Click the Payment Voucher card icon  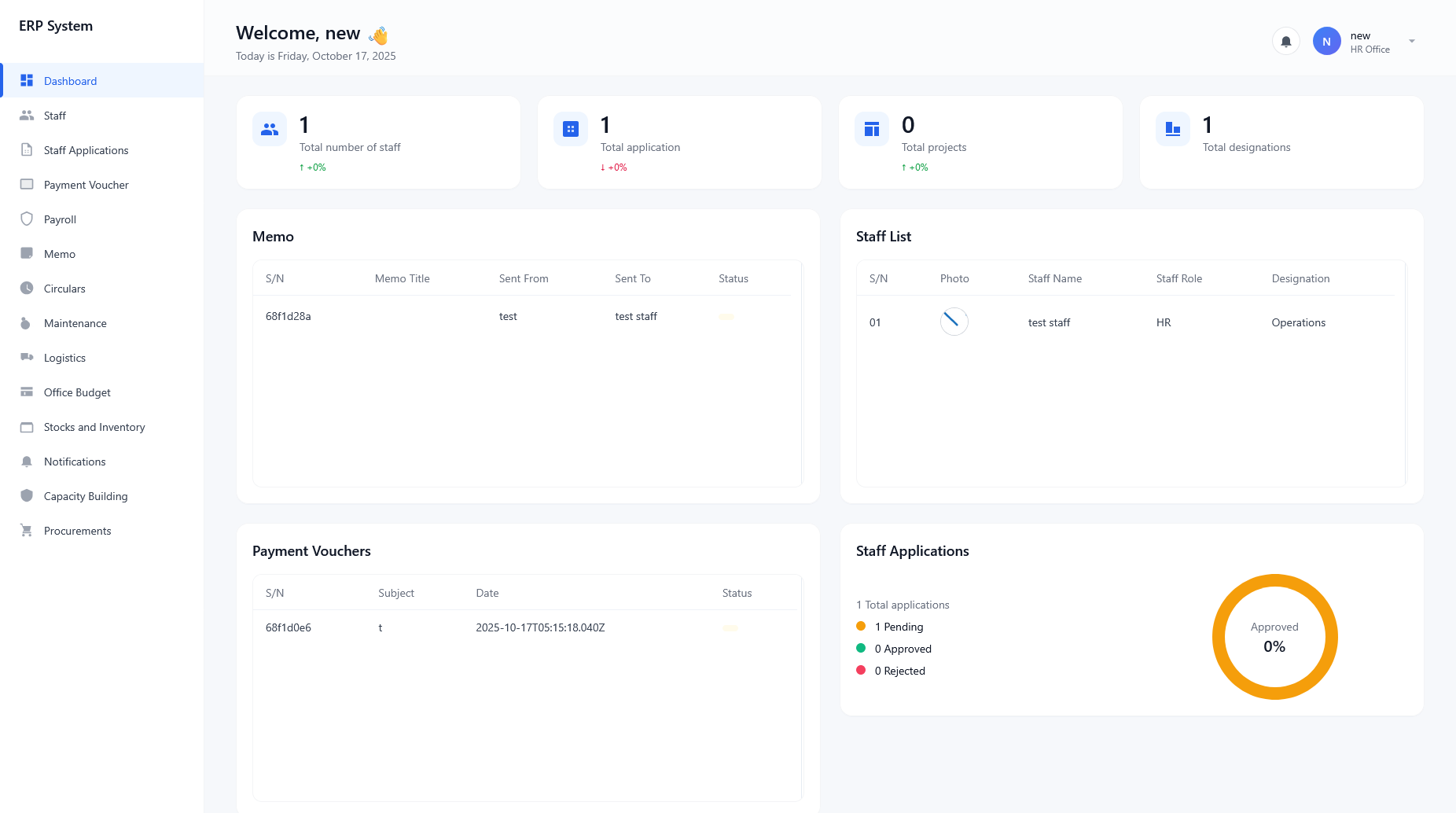[x=27, y=184]
